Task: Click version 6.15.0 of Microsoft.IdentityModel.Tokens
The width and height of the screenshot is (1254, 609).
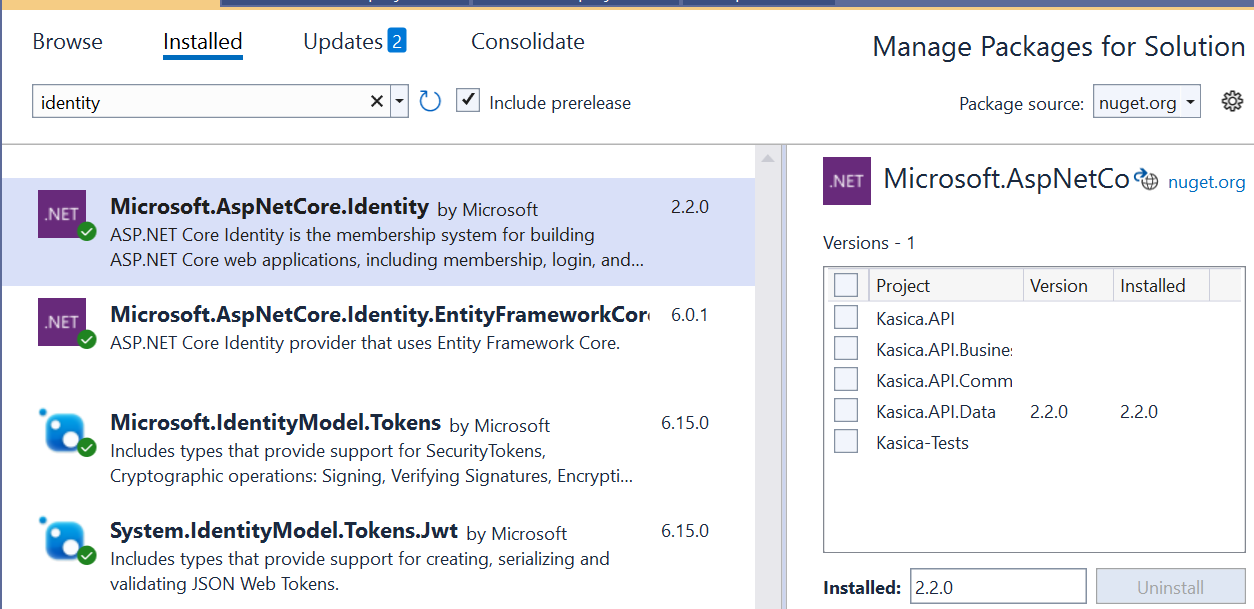Action: 685,423
